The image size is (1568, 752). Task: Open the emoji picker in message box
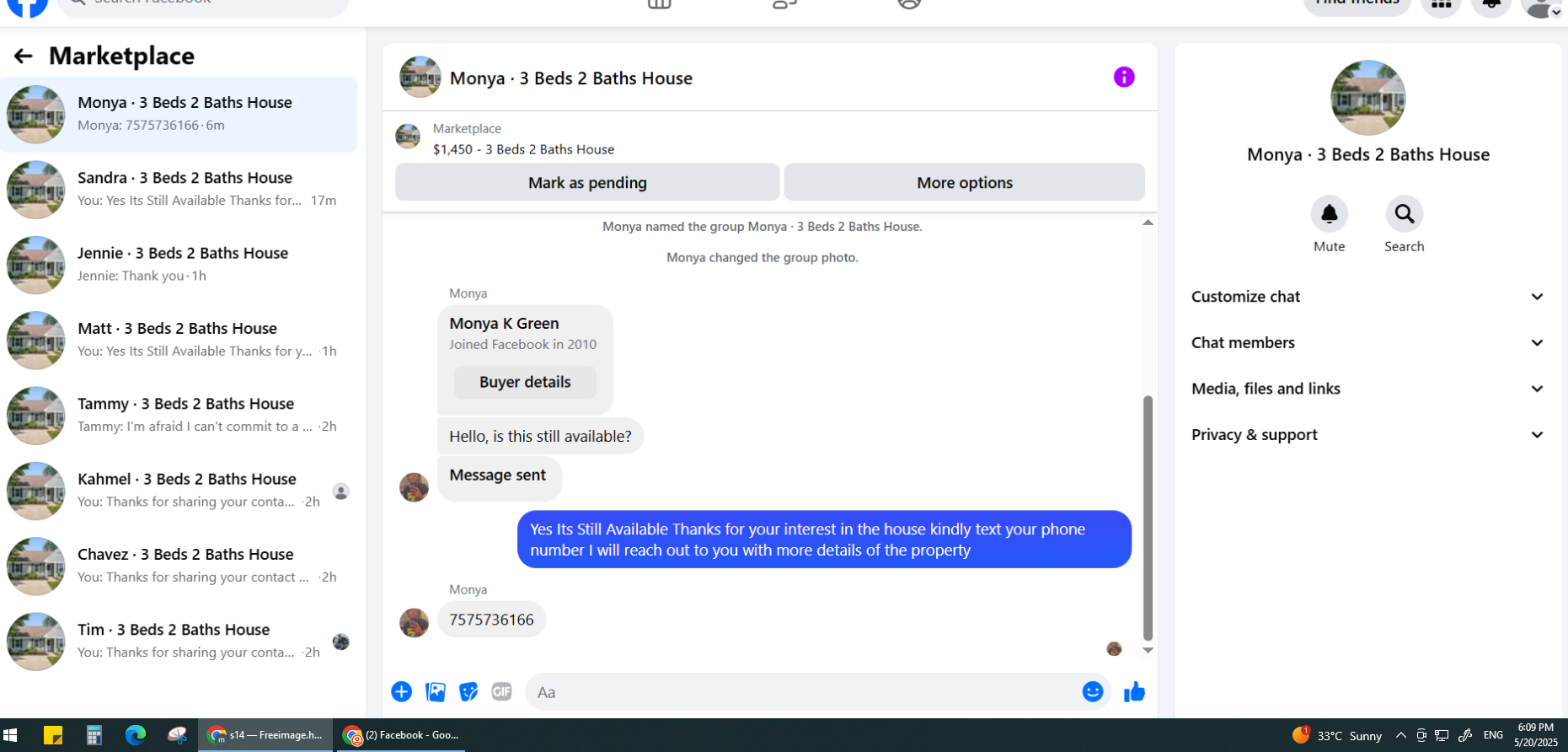click(1093, 691)
